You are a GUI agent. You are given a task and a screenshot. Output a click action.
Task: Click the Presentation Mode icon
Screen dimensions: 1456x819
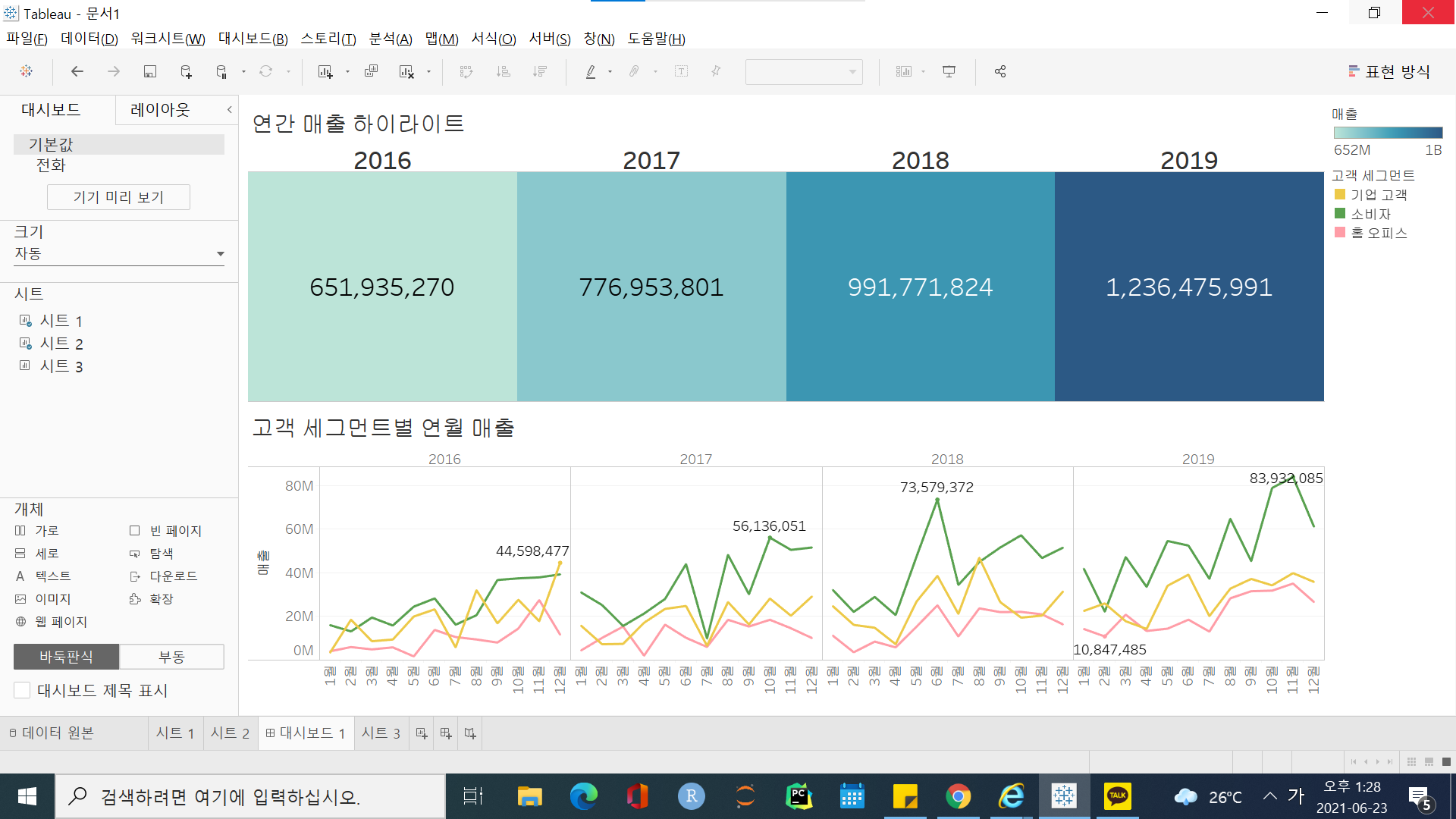pyautogui.click(x=949, y=71)
